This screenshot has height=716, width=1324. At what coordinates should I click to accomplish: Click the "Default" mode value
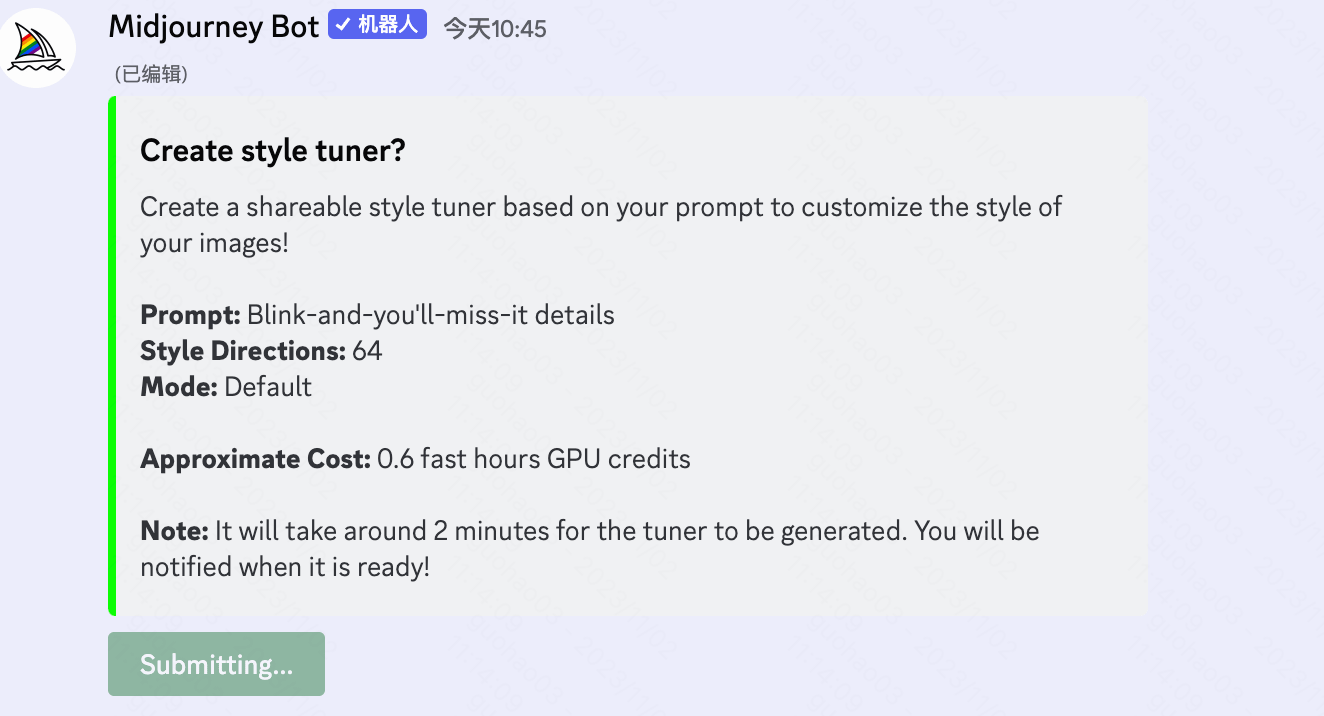[268, 388]
